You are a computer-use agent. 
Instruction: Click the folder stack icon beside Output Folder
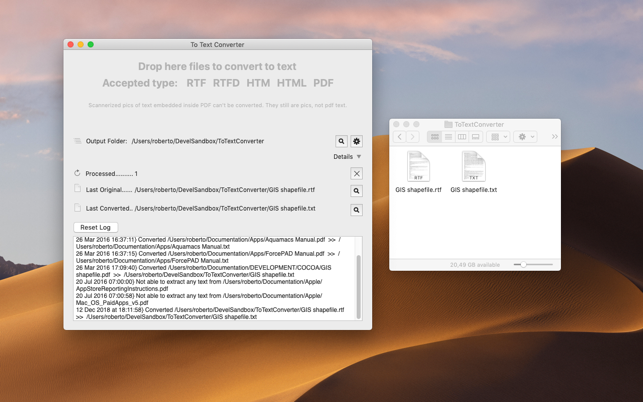pyautogui.click(x=77, y=141)
